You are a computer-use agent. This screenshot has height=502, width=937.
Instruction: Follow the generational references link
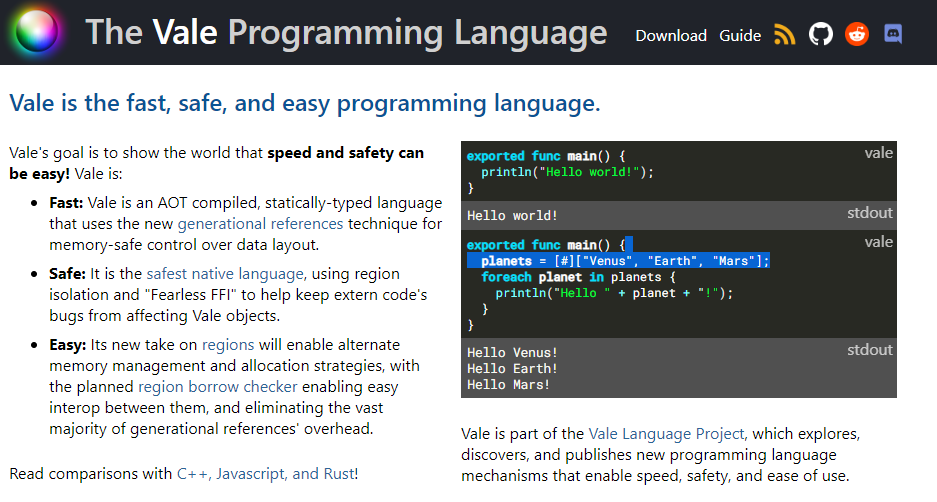pyautogui.click(x=260, y=224)
